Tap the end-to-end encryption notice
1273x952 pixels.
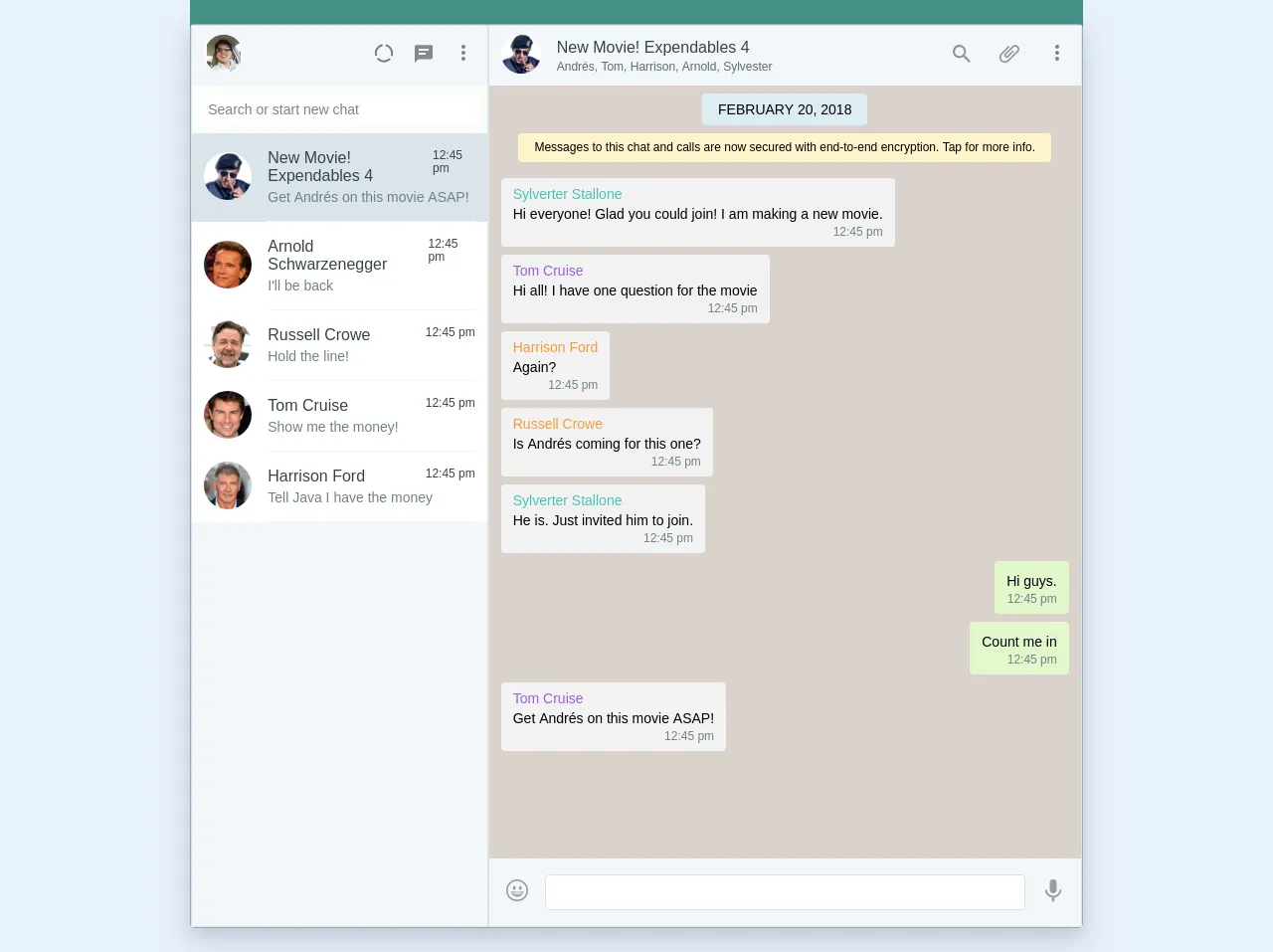785,147
